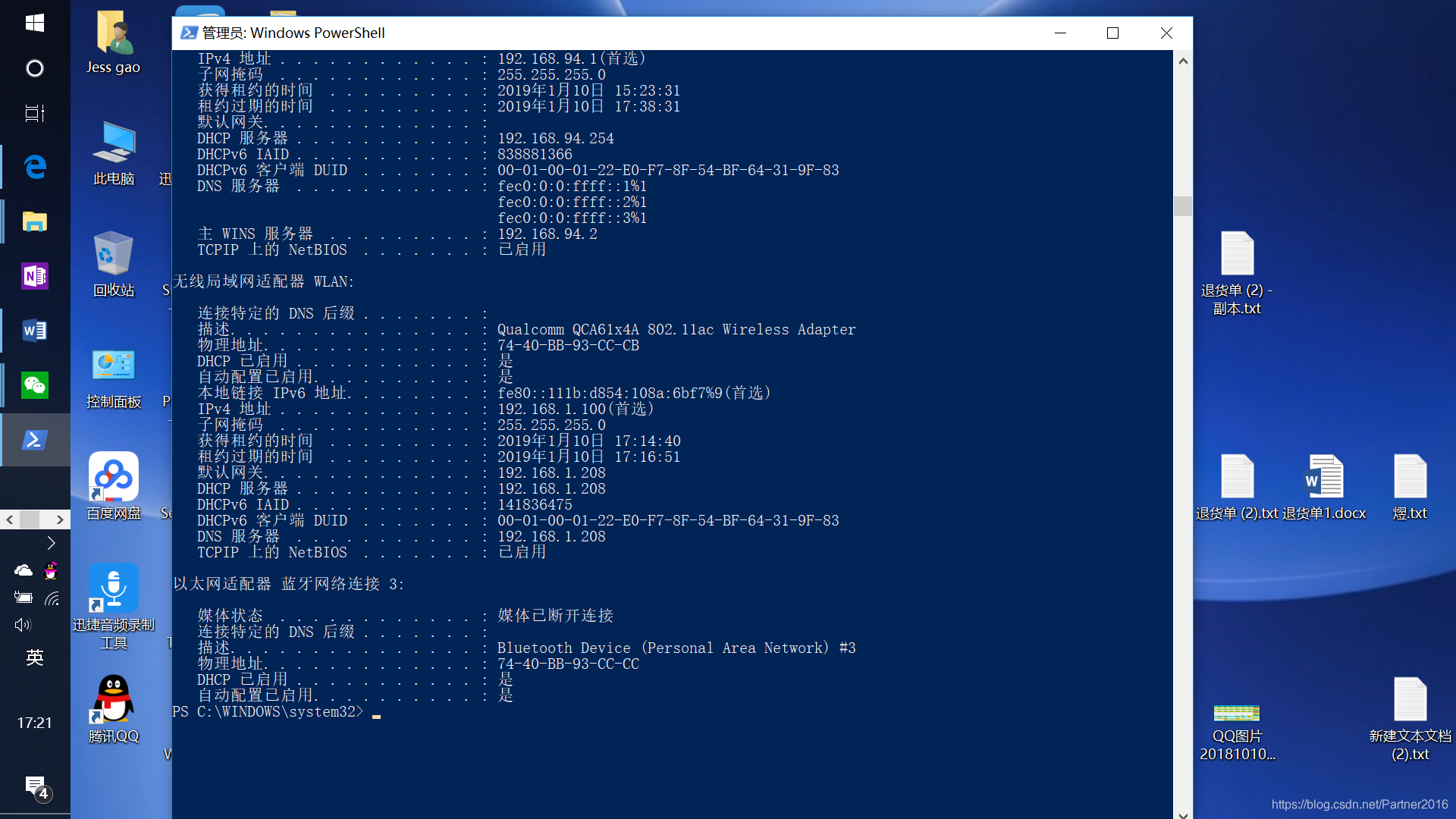The width and height of the screenshot is (1456, 819).
Task: Open Word from the taskbar
Action: [x=35, y=331]
